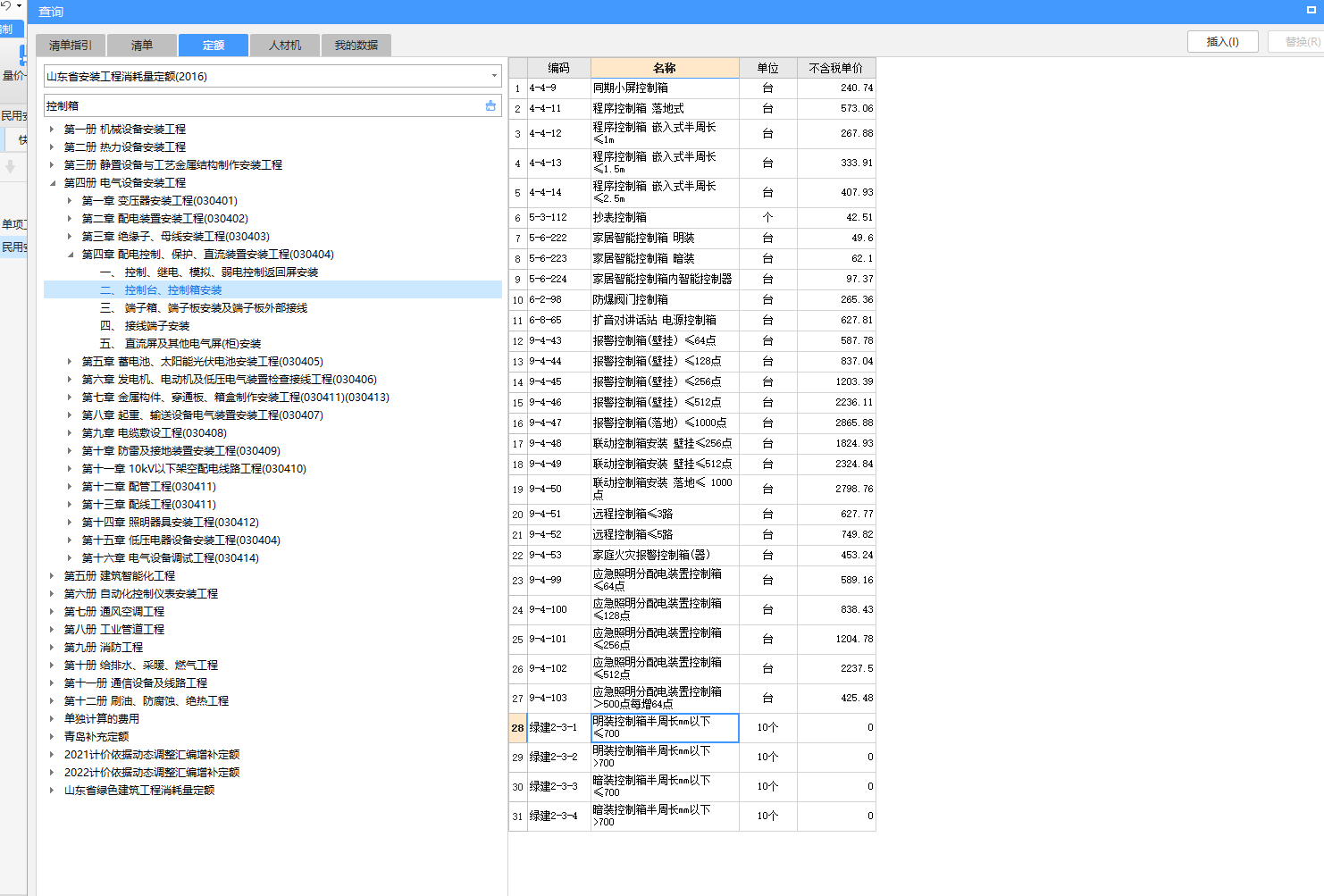
Task: Select 第十册 给排水、采暖、燃气工程
Action: point(141,665)
